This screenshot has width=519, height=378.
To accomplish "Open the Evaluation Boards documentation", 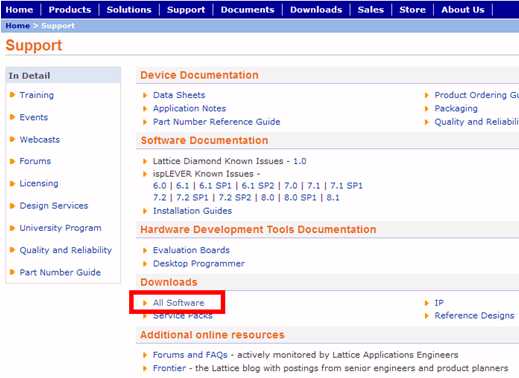I will pos(191,250).
